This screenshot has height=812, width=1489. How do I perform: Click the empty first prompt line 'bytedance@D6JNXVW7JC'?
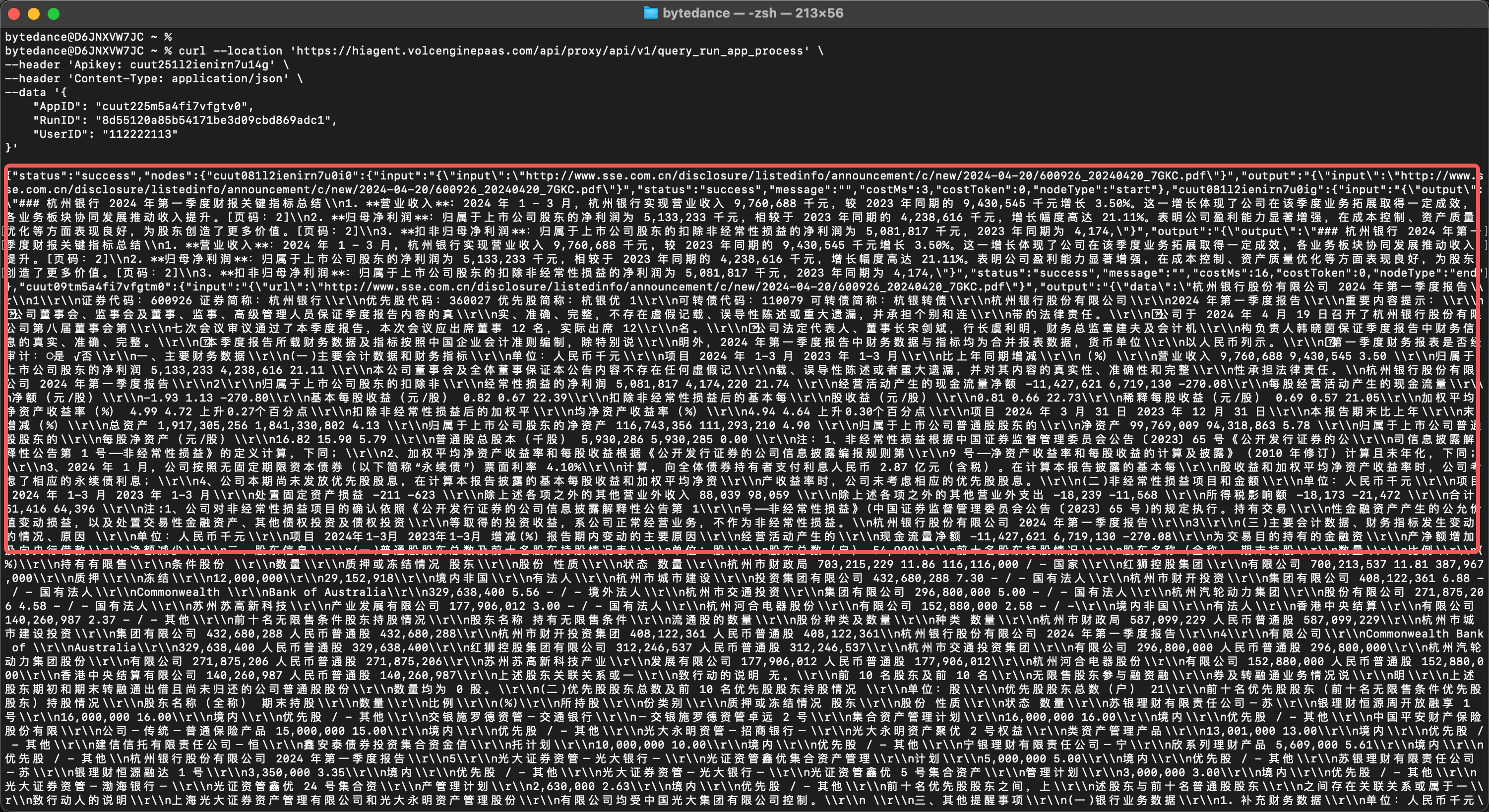click(x=74, y=37)
